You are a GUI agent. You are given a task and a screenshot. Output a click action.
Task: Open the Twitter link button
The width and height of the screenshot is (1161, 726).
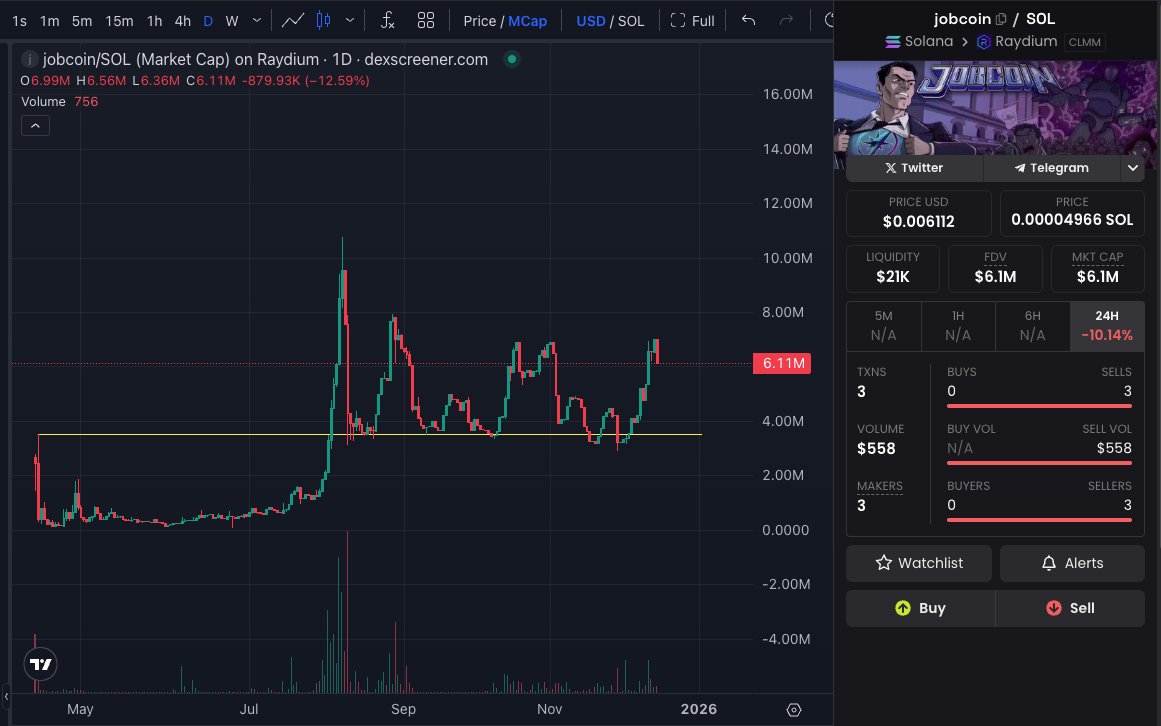(914, 168)
